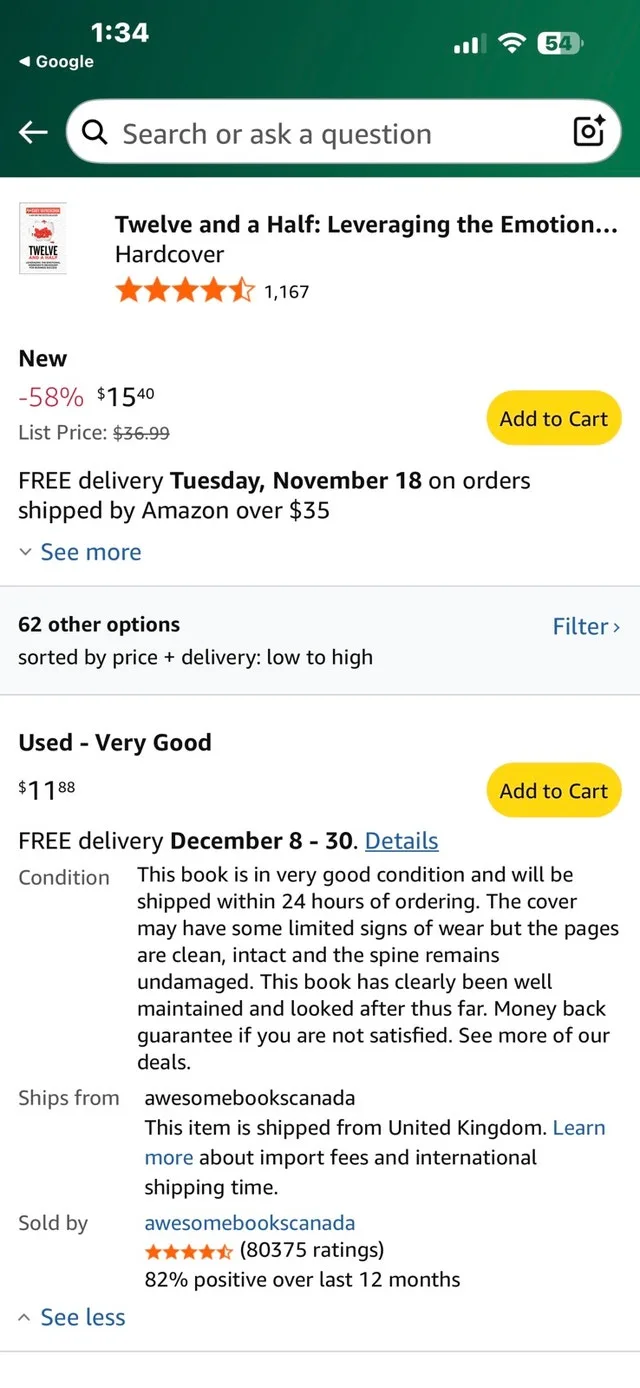Add the new $15.40 copy to cart
640x1388 pixels.
[553, 418]
